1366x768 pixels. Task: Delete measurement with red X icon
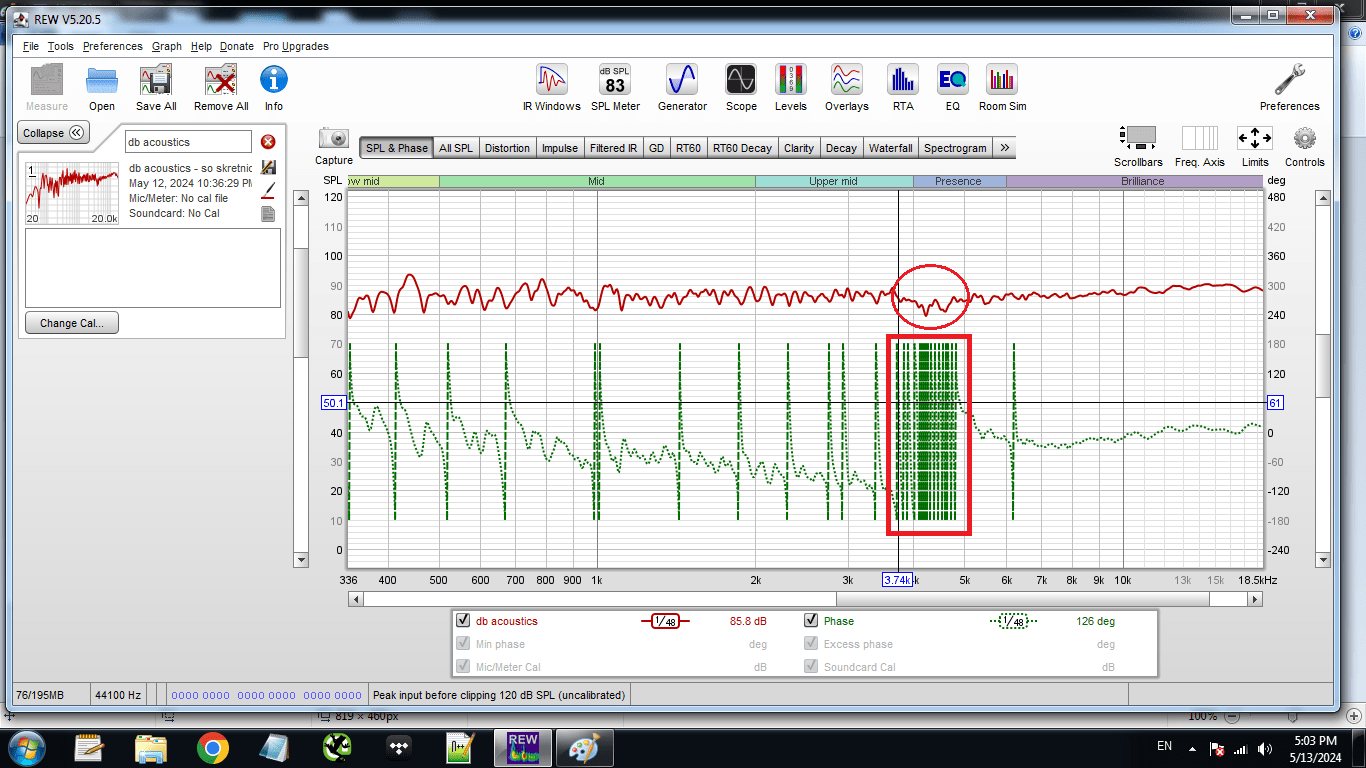268,142
